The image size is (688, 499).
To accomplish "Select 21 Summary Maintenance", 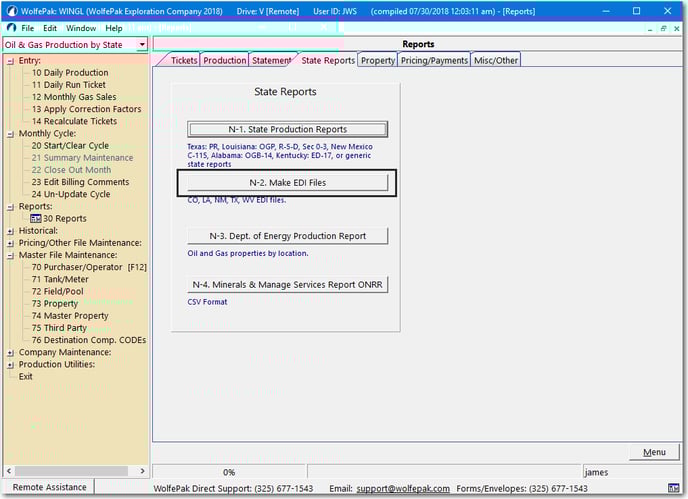I will click(82, 158).
